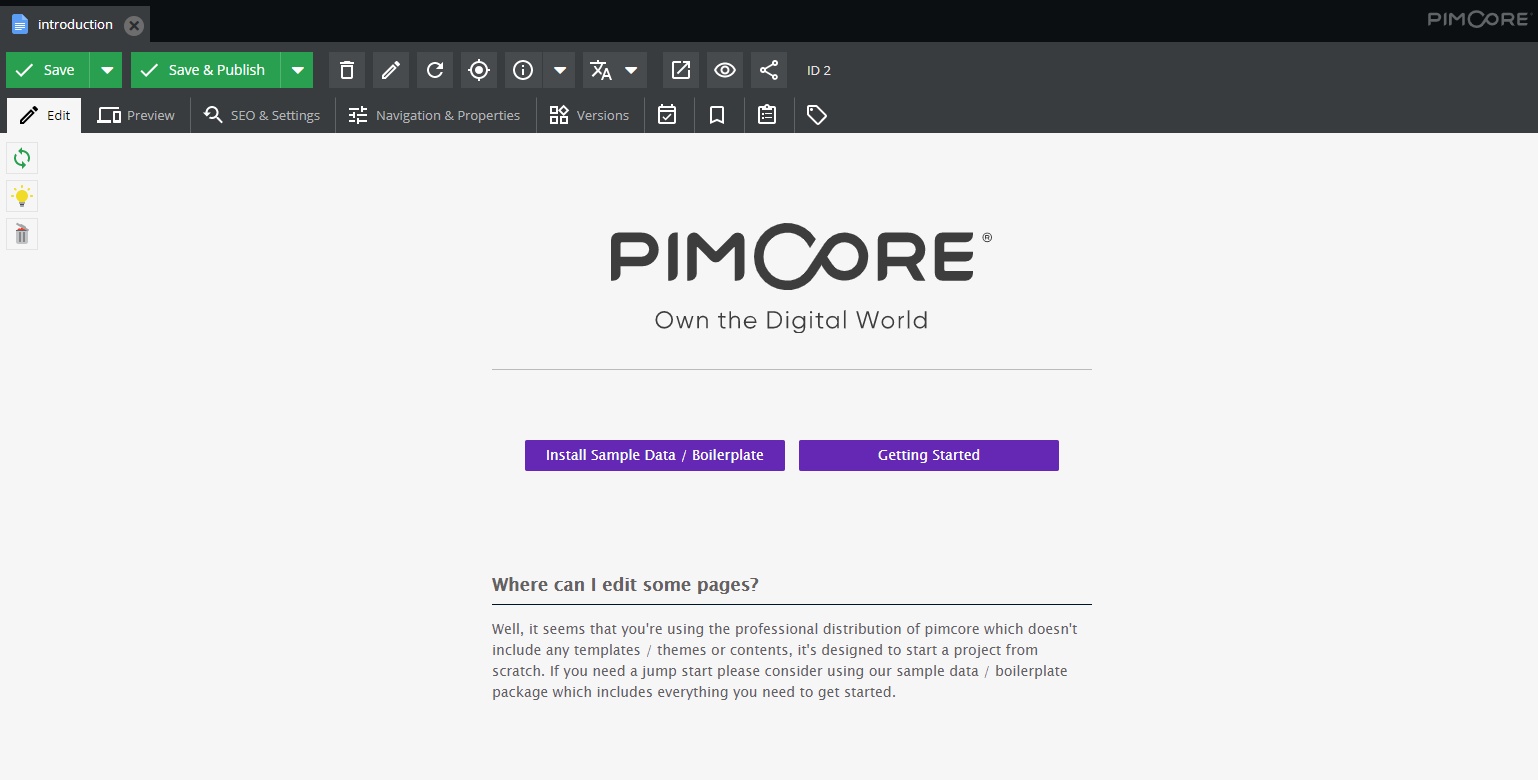
Task: Toggle editable highlight with lightbulb icon
Action: click(x=22, y=196)
